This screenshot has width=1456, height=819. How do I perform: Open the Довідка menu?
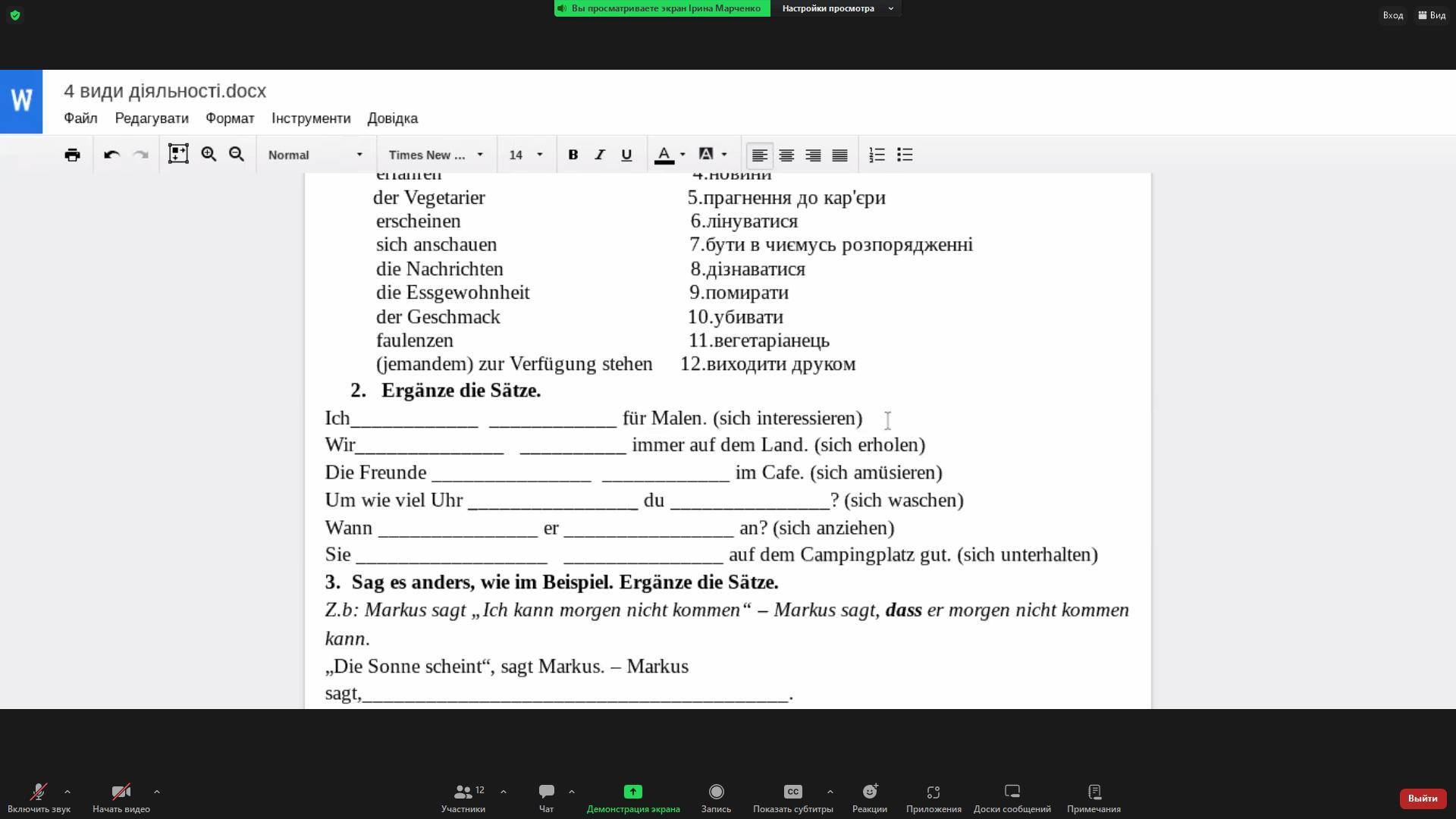[x=393, y=118]
